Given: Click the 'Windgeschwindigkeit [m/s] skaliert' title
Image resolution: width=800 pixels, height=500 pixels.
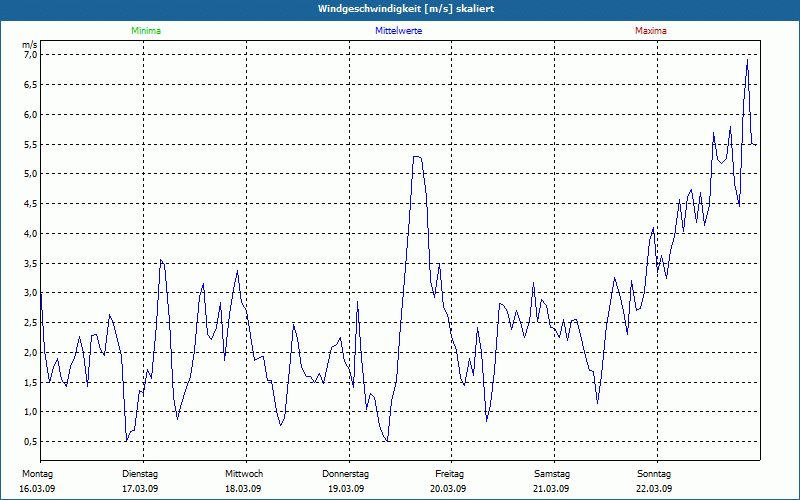Looking at the screenshot, I should 406,9.
